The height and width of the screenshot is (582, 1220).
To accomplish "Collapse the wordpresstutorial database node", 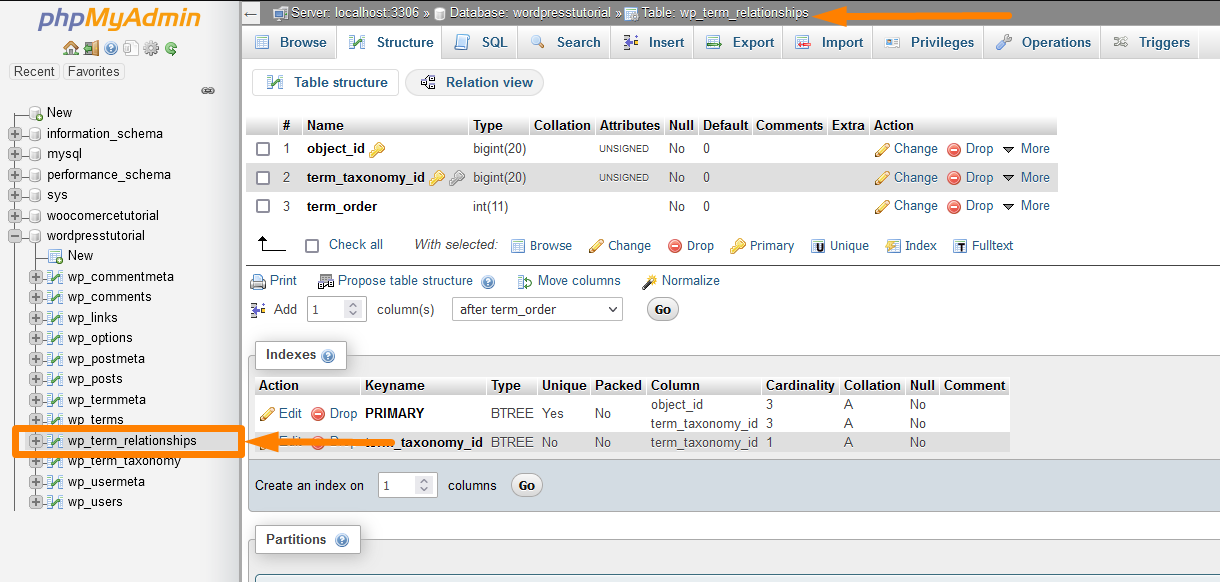I will (15, 236).
